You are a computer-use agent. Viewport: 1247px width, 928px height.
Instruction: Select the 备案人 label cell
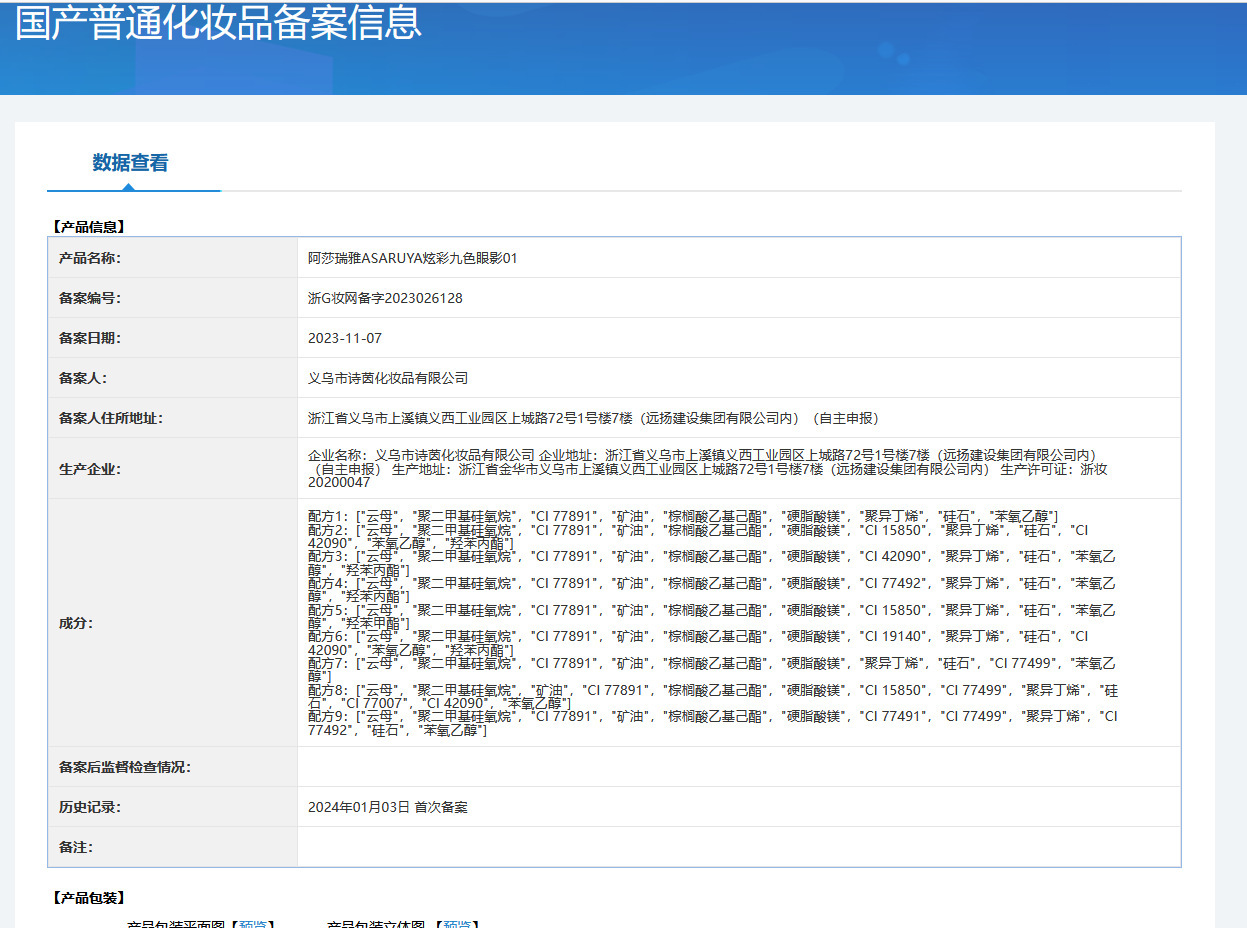(x=173, y=378)
